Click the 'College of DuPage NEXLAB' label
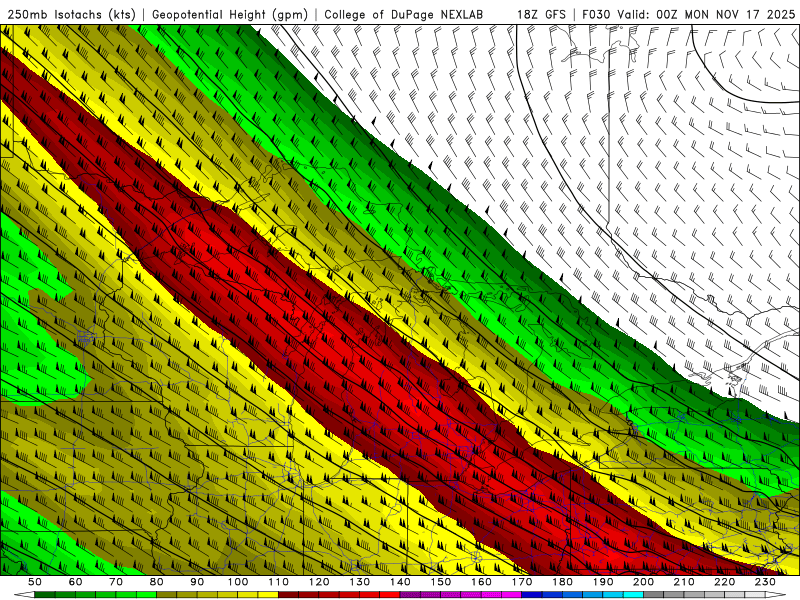800x600 pixels. (404, 14)
